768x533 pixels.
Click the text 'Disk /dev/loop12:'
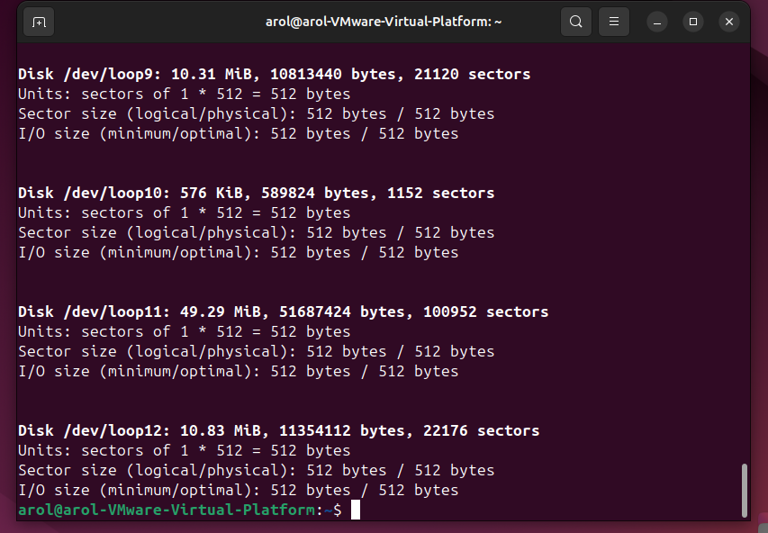94,431
